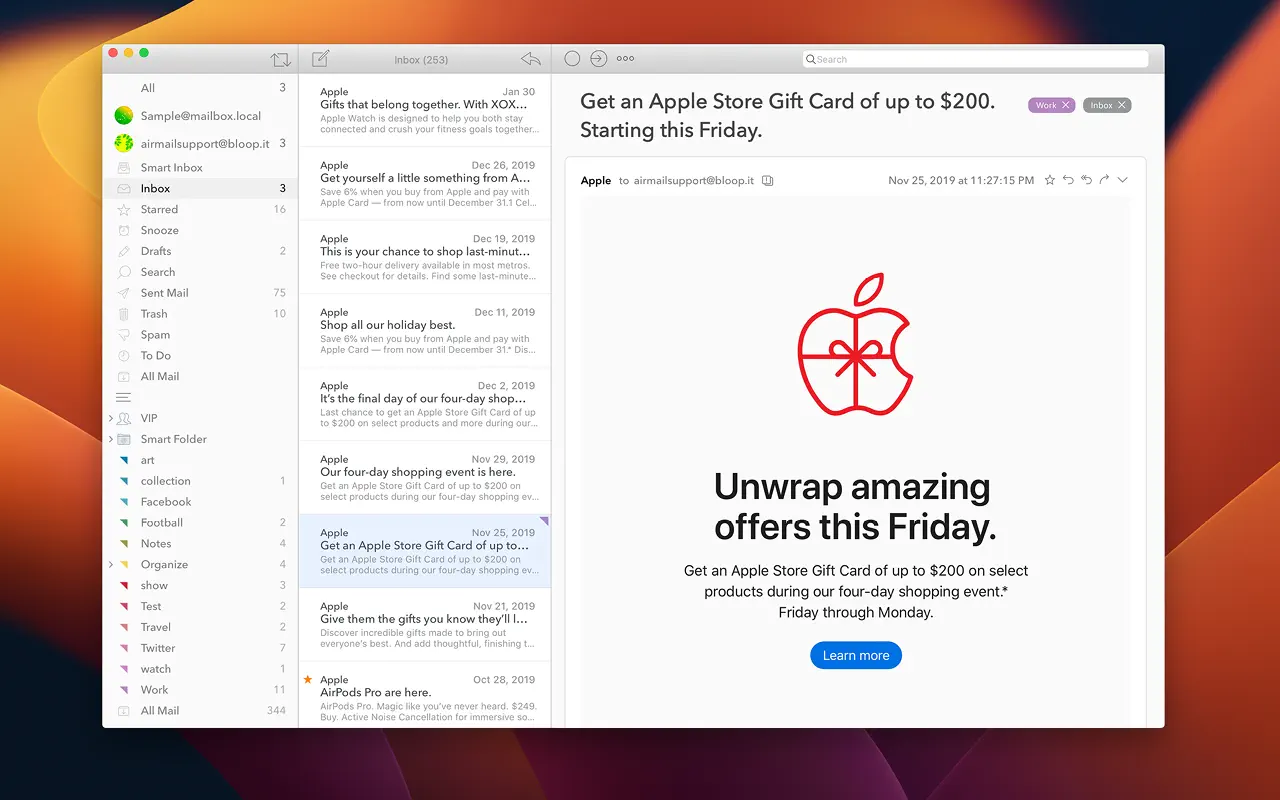Click the Learn more button
Screen dimensions: 1280x800
point(855,655)
